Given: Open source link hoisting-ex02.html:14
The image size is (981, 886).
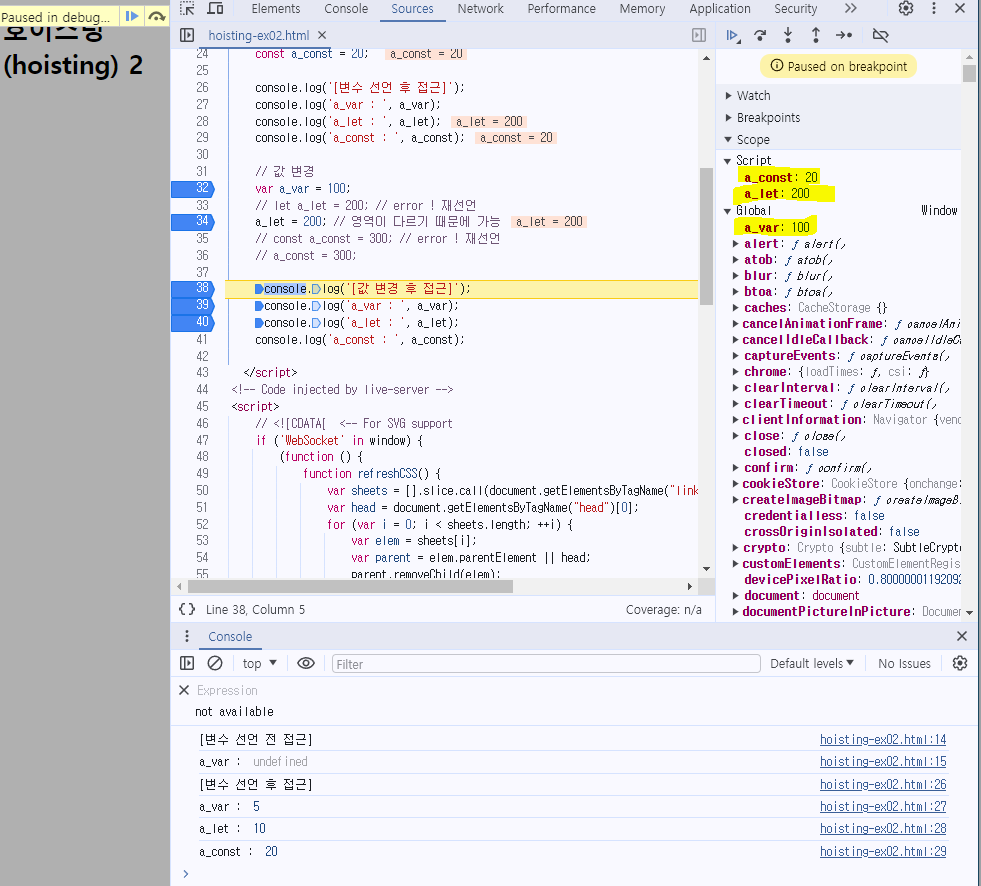Looking at the screenshot, I should [x=883, y=740].
